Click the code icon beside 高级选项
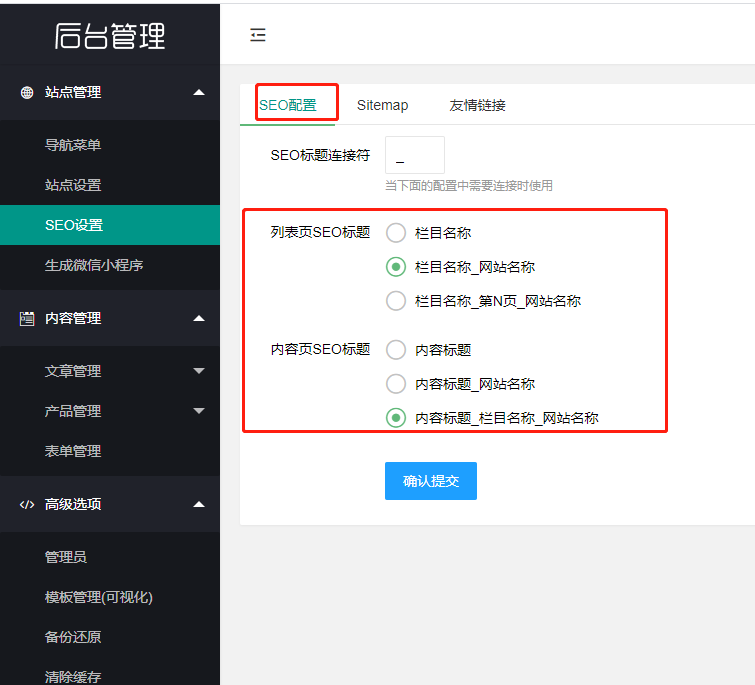Screen dimensions: 755x685 click(27, 504)
